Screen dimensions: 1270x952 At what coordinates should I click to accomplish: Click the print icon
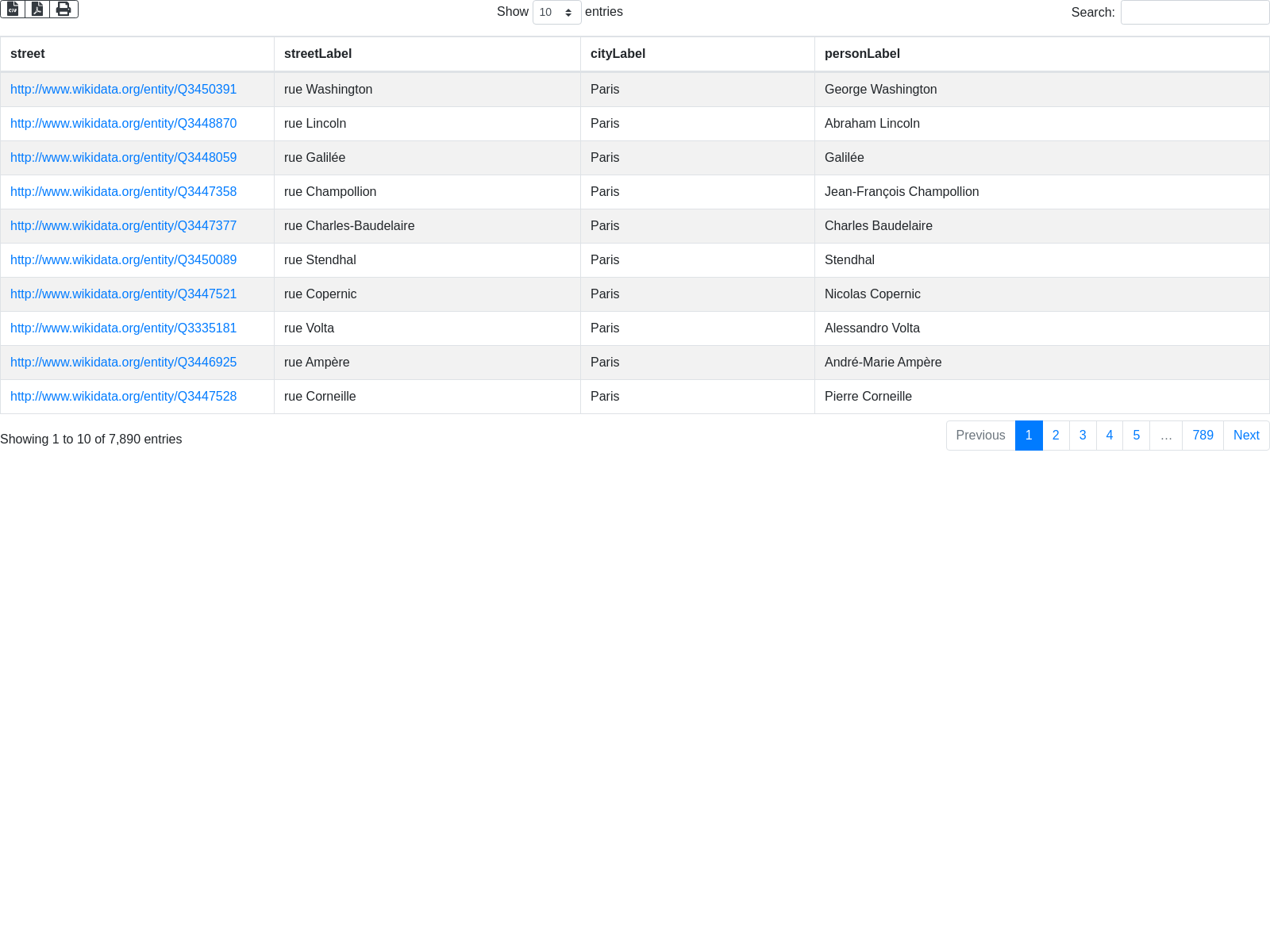[x=63, y=10]
